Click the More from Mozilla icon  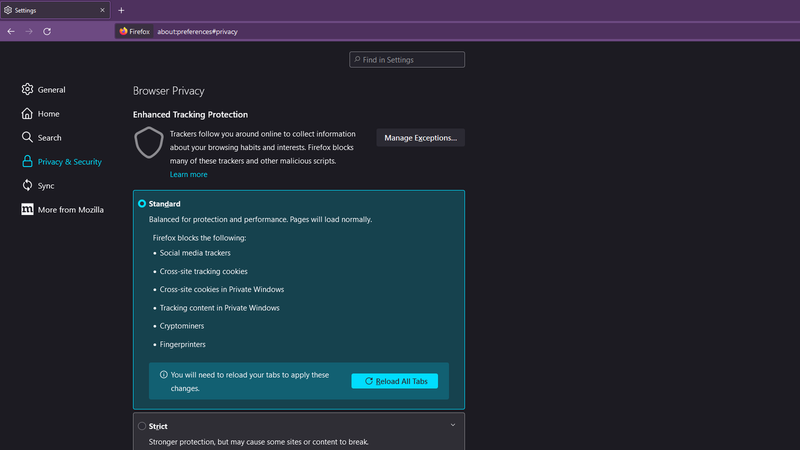[x=28, y=210]
